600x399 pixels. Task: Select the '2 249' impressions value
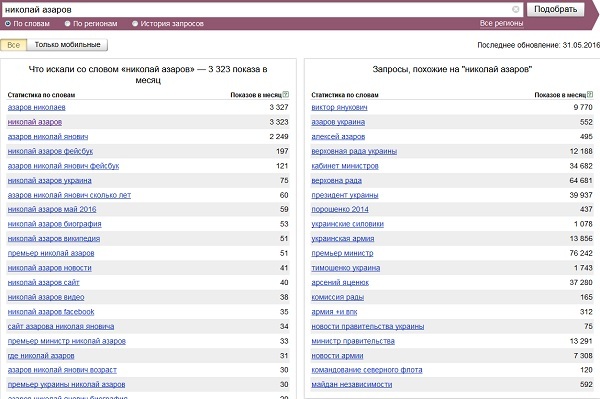click(279, 137)
